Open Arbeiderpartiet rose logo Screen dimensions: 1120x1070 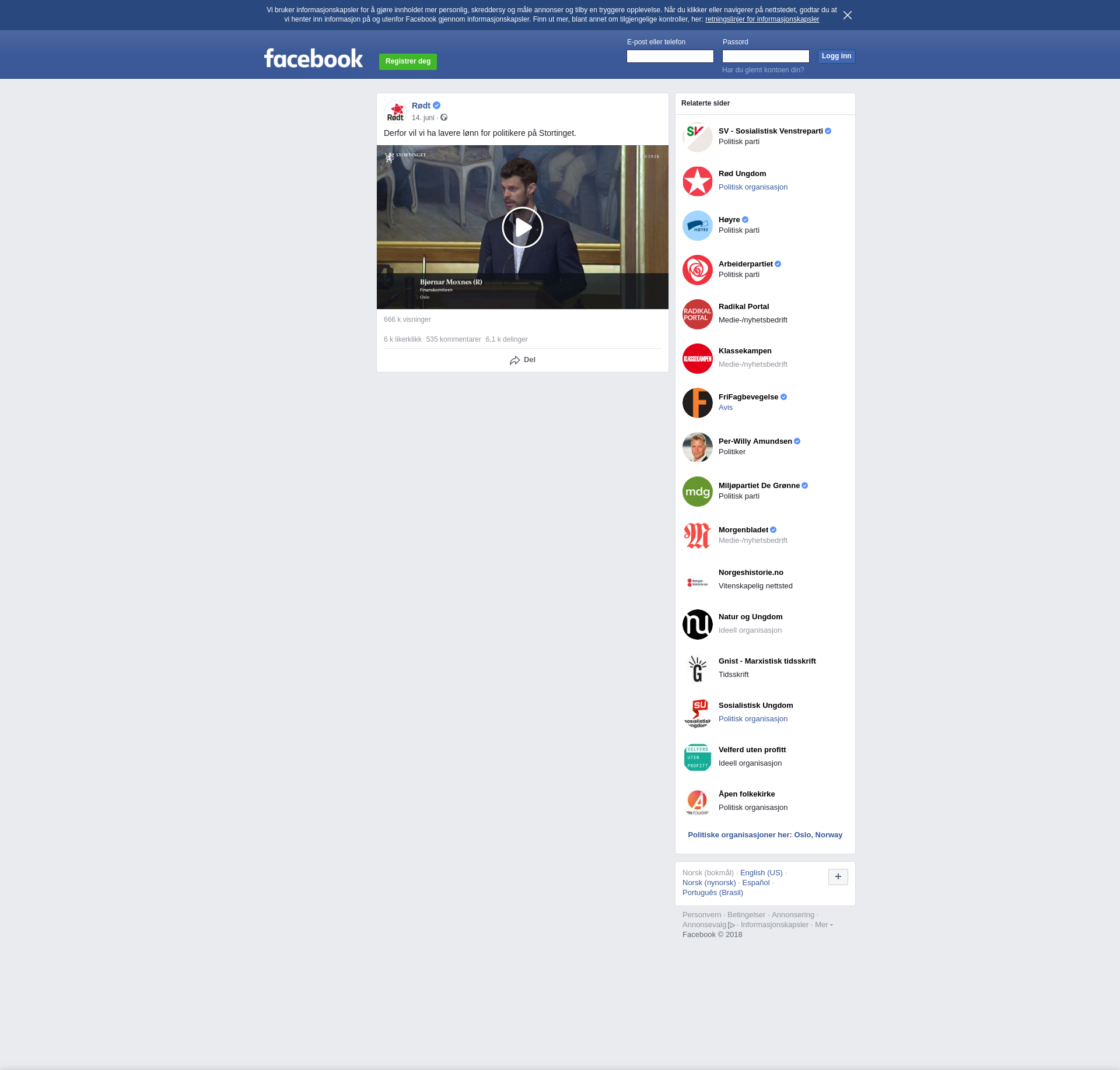tap(697, 270)
